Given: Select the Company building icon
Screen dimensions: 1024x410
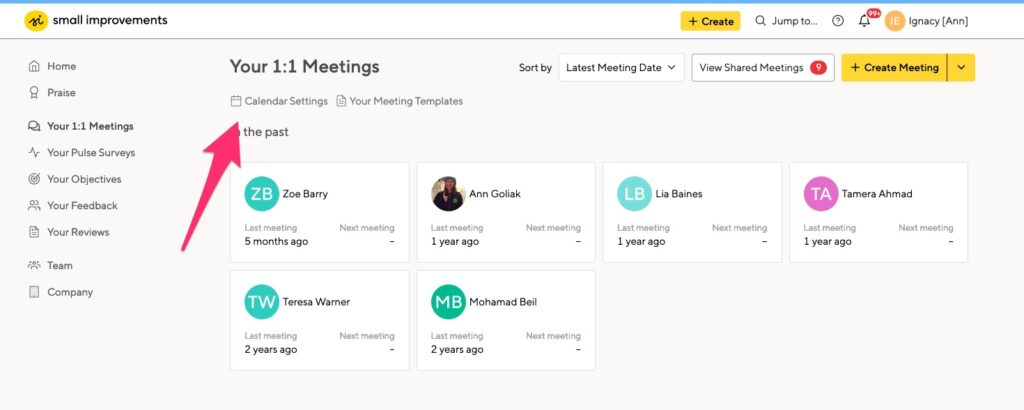Looking at the screenshot, I should [35, 293].
